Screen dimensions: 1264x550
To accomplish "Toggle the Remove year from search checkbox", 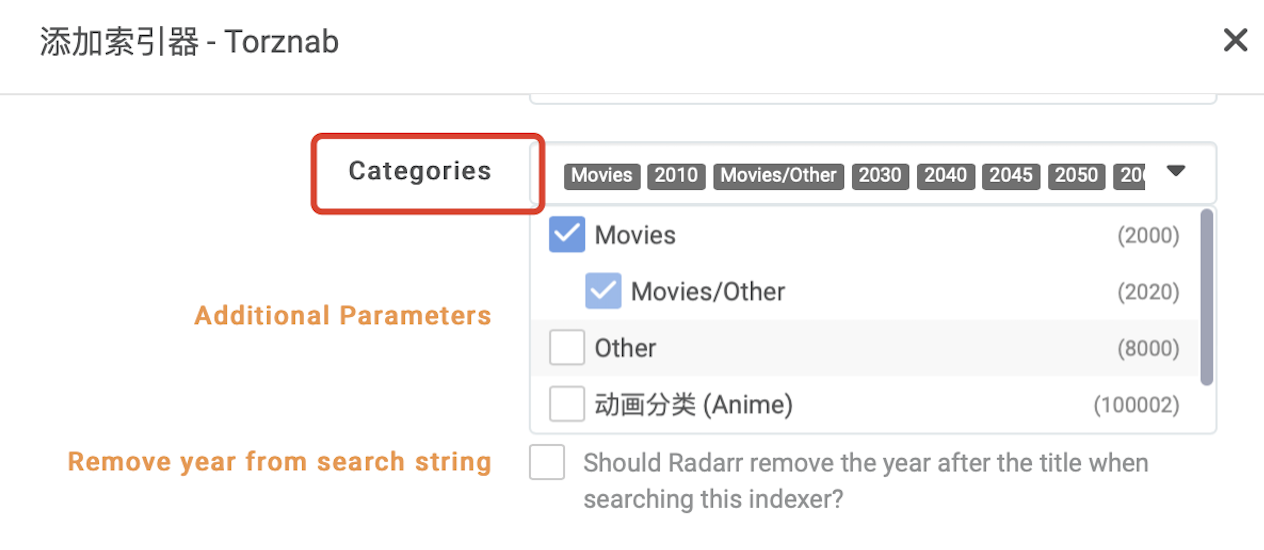I will [547, 462].
